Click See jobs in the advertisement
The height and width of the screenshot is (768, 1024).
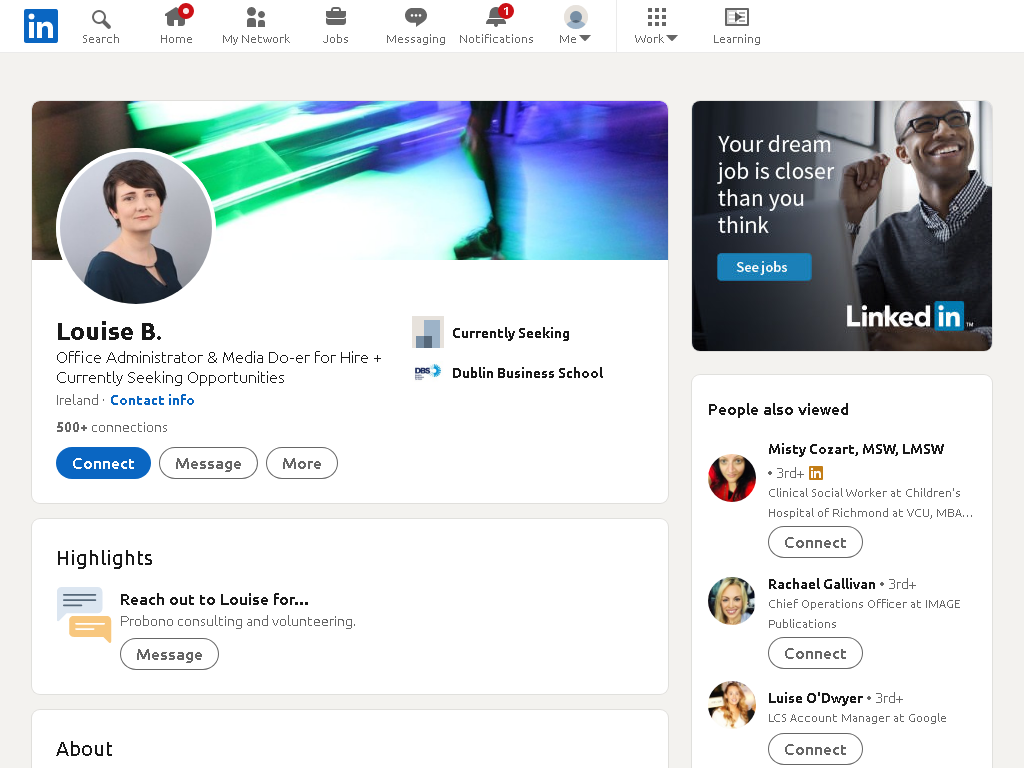click(764, 267)
